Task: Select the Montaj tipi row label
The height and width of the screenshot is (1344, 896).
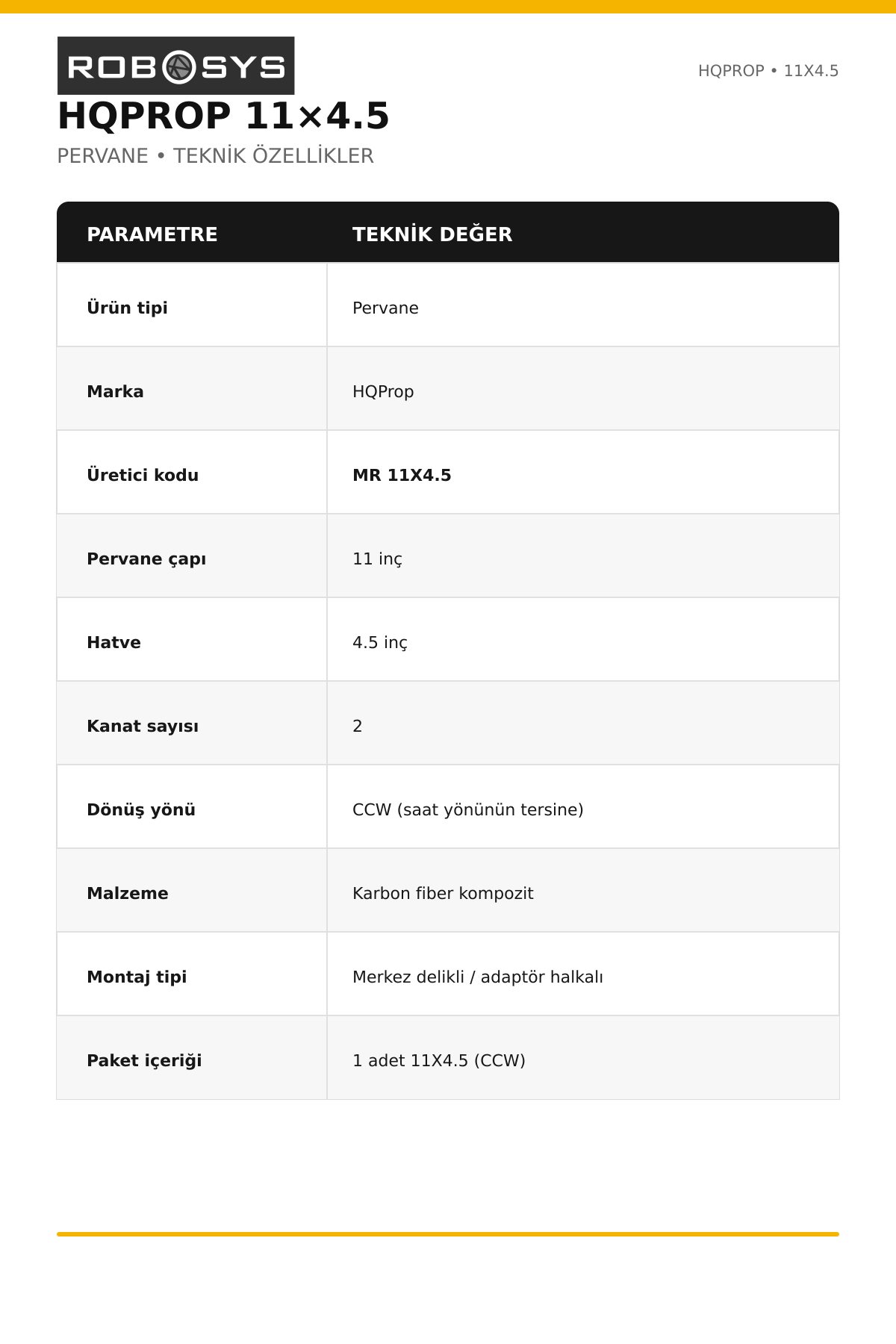Action: point(137,977)
